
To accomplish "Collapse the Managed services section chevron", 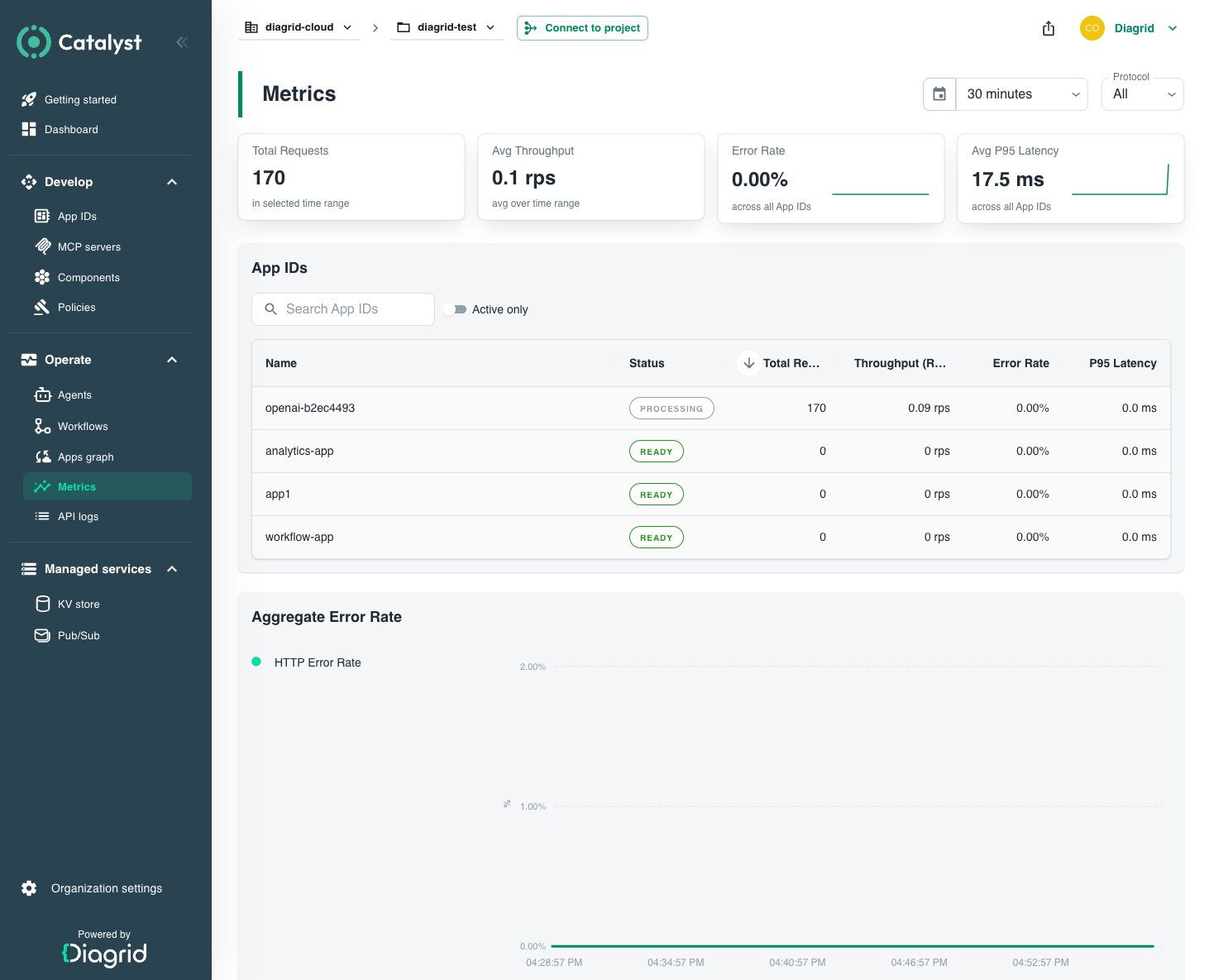I will pos(172,569).
